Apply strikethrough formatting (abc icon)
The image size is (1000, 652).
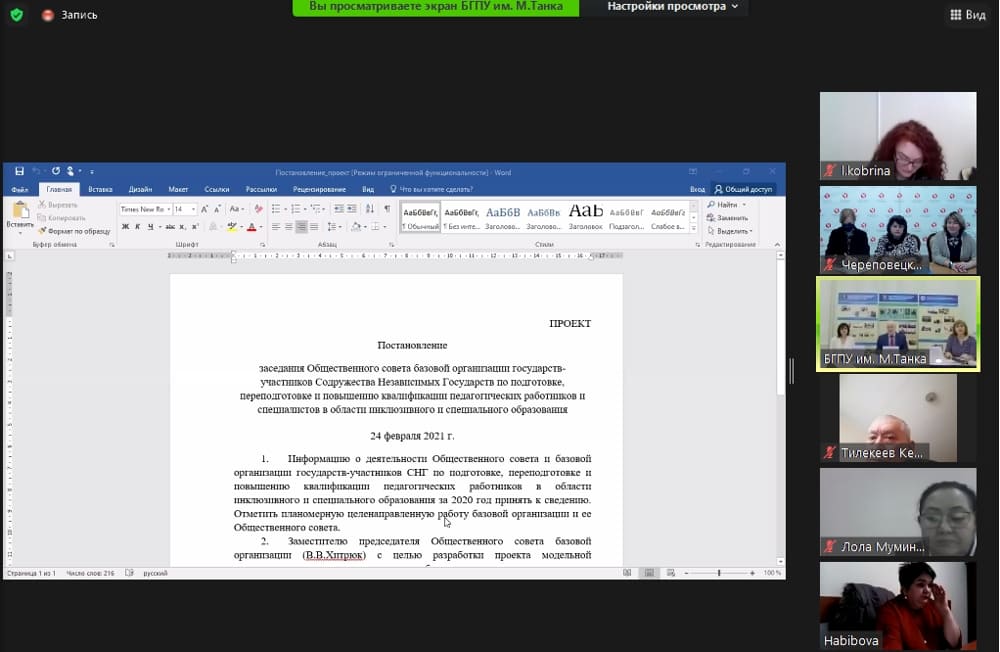coord(170,226)
